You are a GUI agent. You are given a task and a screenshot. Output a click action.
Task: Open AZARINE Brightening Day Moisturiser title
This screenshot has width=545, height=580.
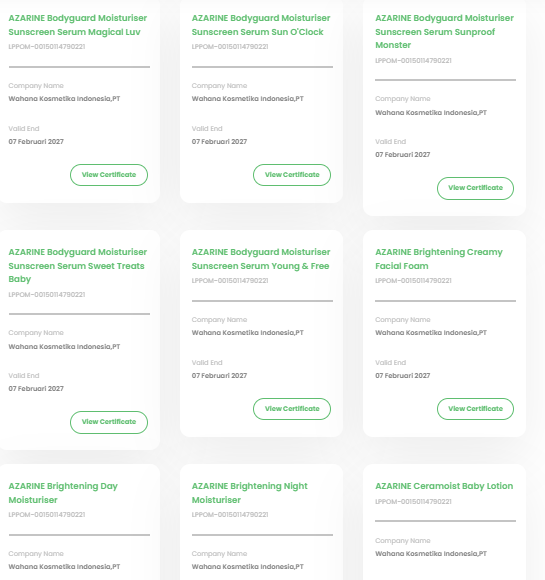point(63,493)
